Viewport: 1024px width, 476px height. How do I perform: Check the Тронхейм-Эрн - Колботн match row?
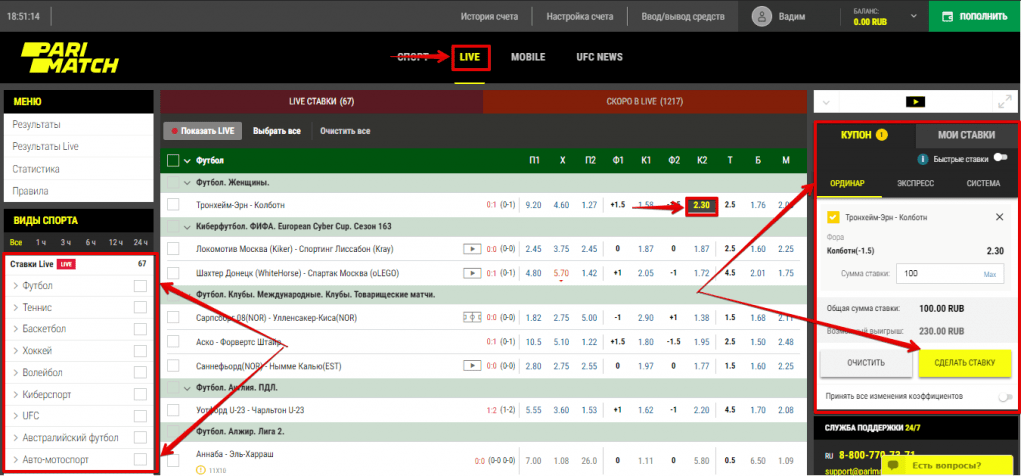tap(173, 204)
